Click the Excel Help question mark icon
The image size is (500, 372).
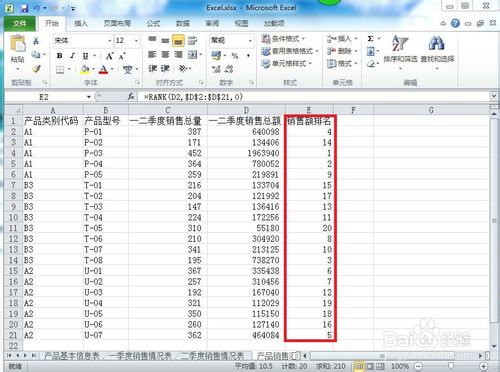pos(455,23)
